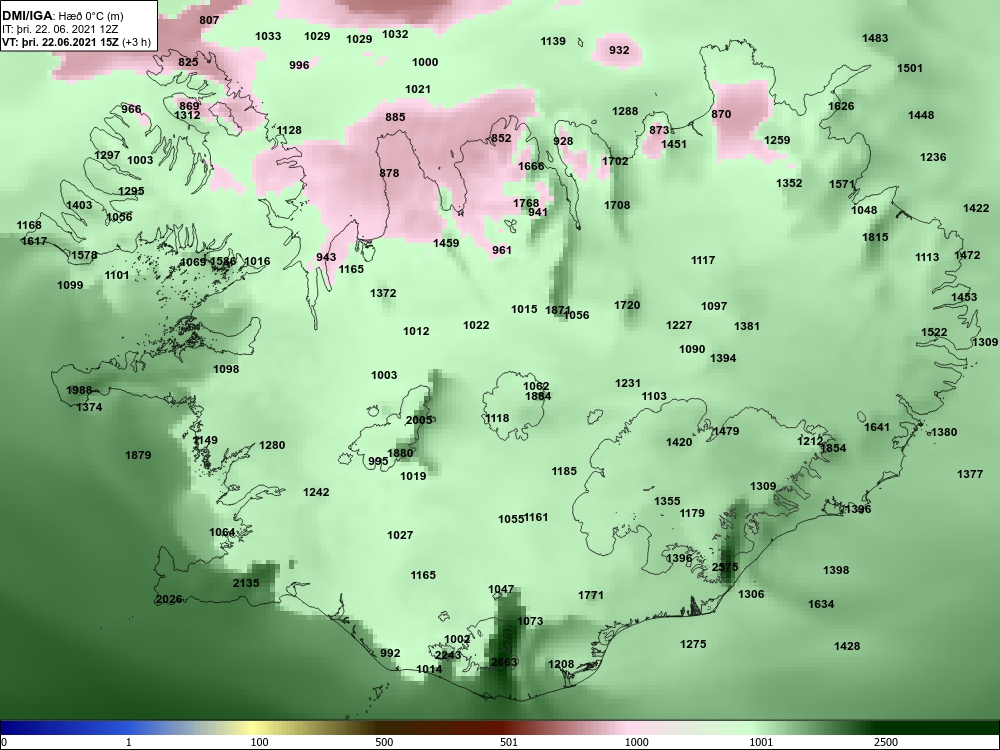Click the 878 value label

point(389,173)
